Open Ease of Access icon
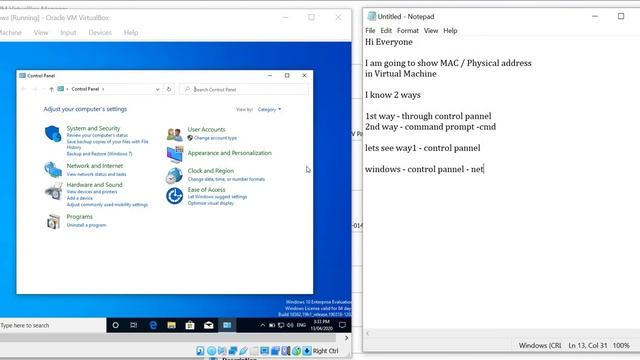640x360 pixels. pos(174,196)
